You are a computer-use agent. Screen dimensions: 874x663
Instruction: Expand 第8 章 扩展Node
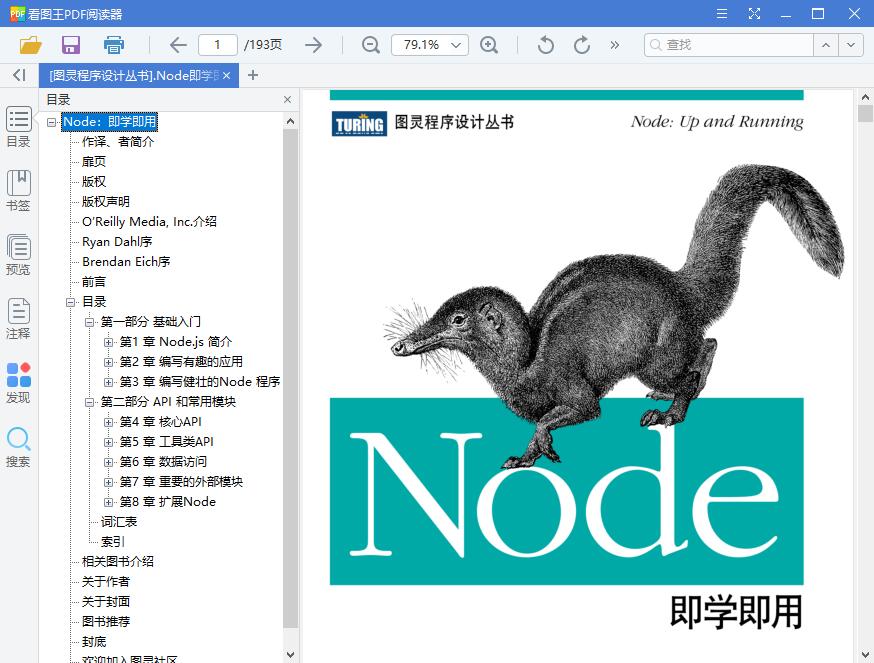click(x=108, y=502)
